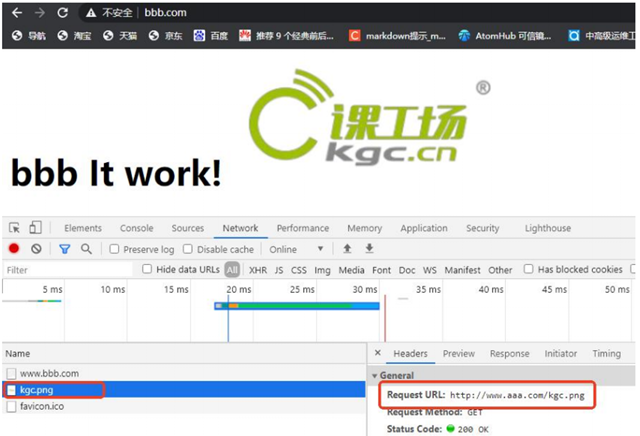Click the import HAR upload arrow icon

[x=347, y=248]
